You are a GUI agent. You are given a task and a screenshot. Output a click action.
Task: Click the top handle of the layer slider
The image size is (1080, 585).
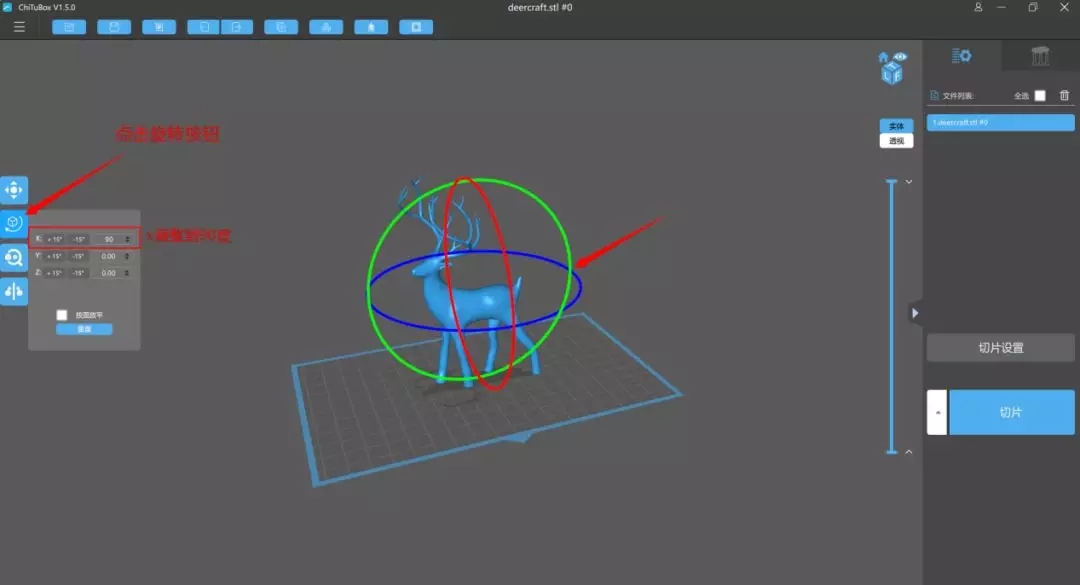click(891, 181)
